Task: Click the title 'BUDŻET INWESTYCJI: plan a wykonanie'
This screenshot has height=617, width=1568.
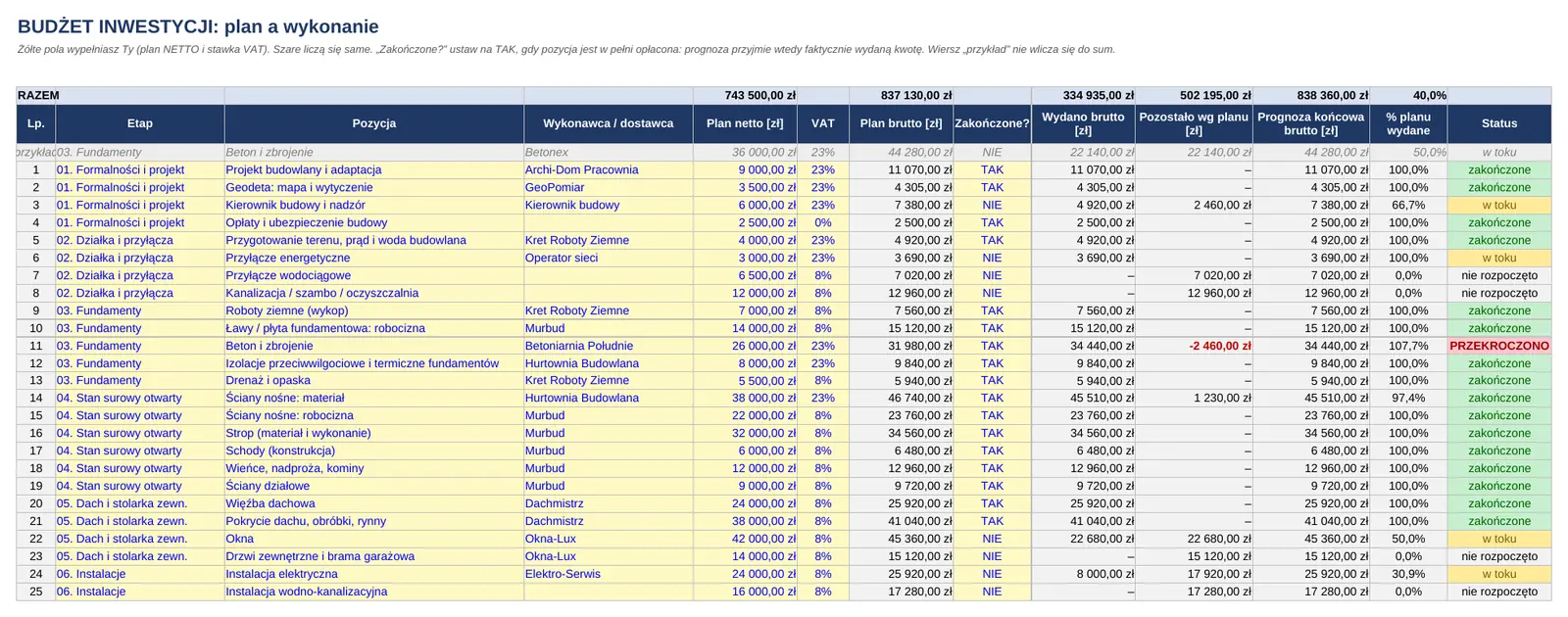Action: click(198, 26)
